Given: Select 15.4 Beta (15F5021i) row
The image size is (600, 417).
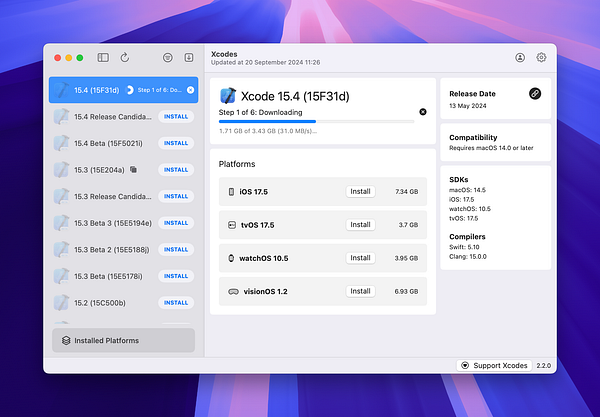Looking at the screenshot, I should click(123, 143).
